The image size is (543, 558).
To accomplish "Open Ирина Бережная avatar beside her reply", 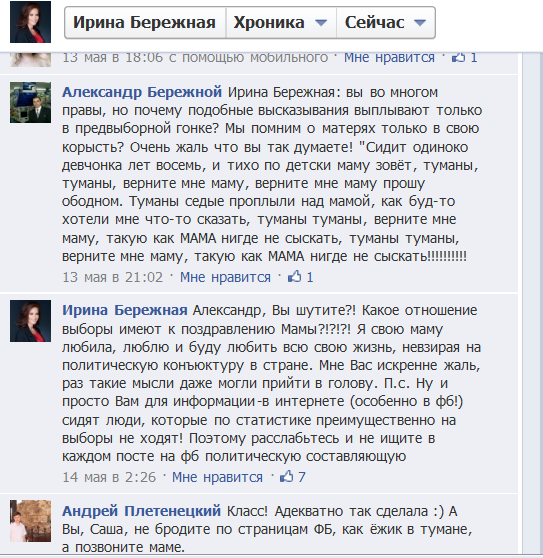I will coord(30,321).
